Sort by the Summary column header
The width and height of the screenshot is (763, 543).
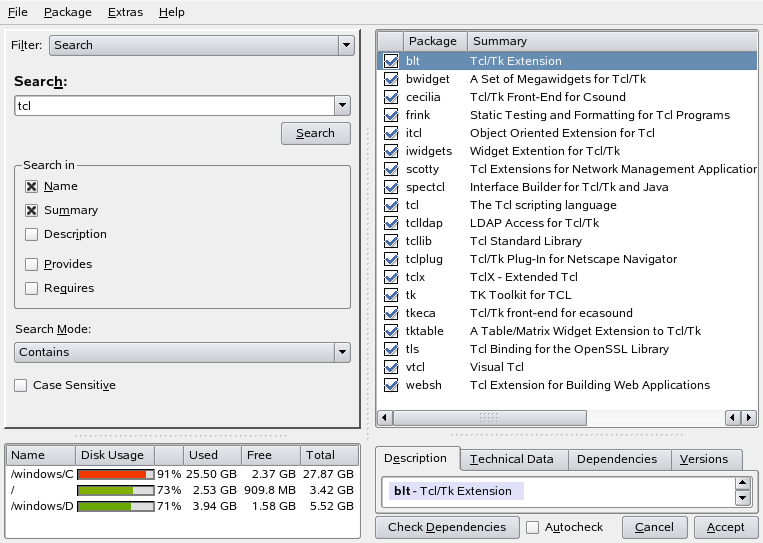(612, 41)
